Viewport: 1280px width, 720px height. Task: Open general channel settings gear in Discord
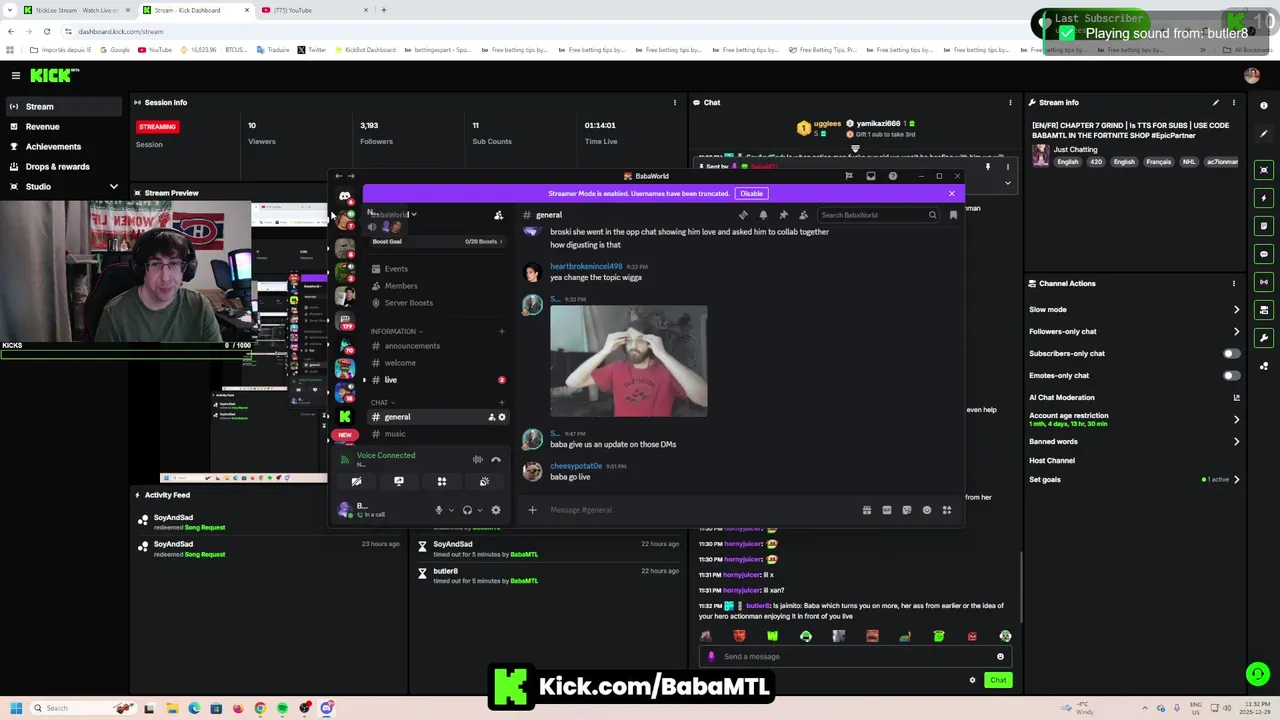pyautogui.click(x=502, y=417)
